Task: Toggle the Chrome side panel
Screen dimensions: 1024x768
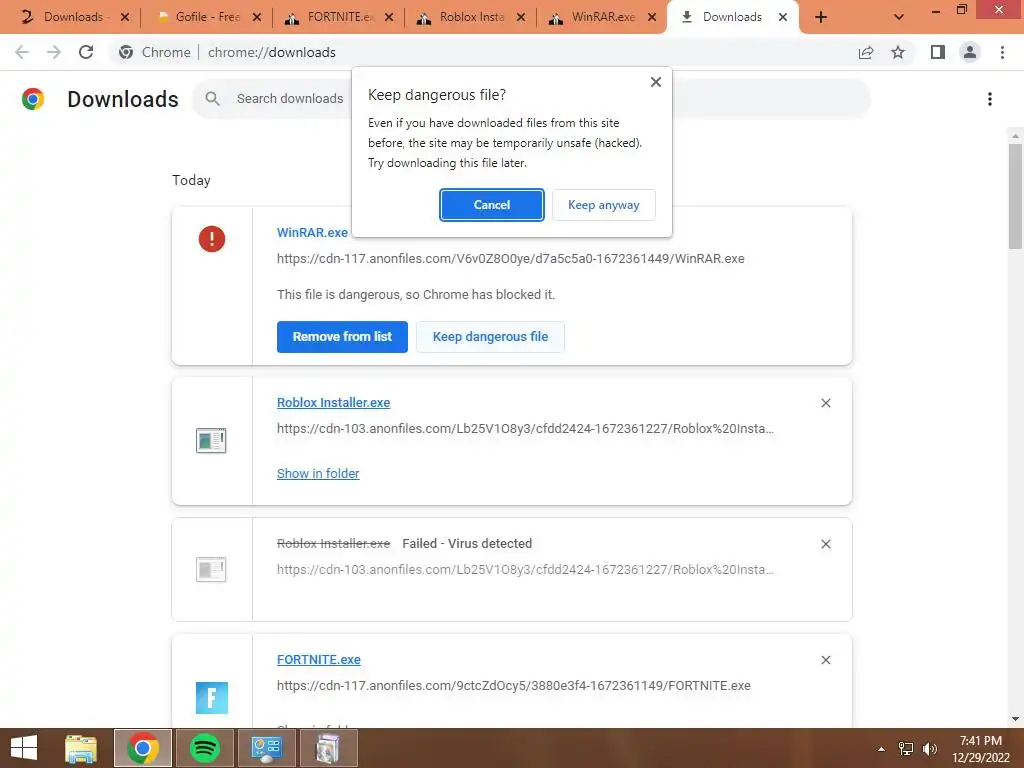Action: tap(938, 52)
